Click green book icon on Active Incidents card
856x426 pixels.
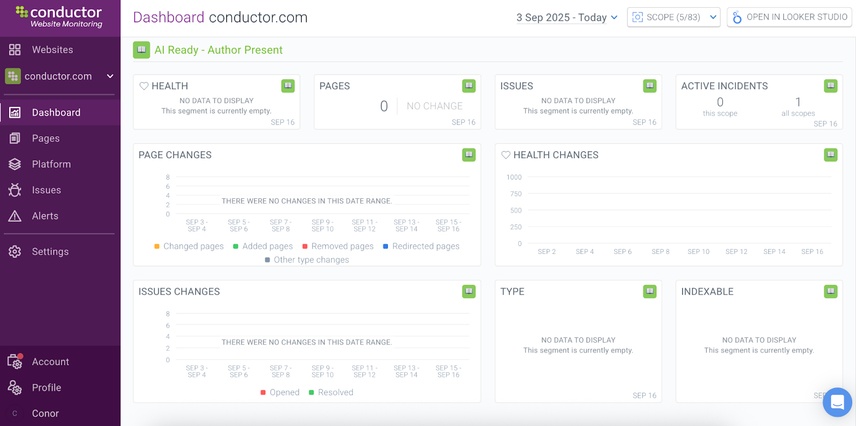(x=830, y=86)
